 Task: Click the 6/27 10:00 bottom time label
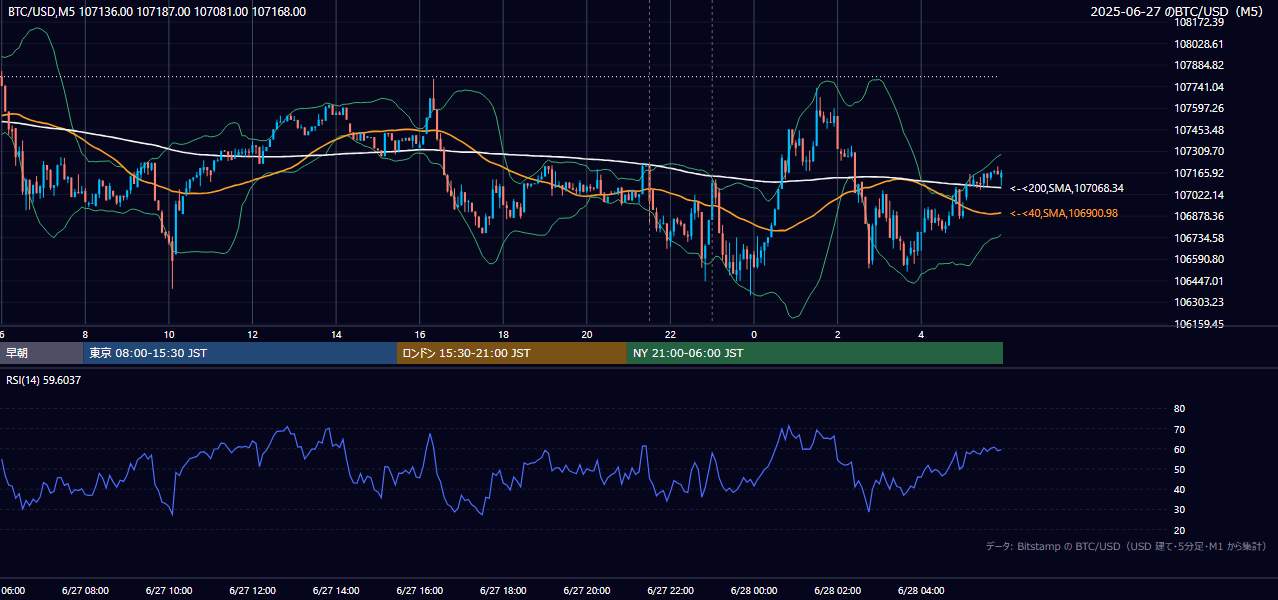[168, 591]
